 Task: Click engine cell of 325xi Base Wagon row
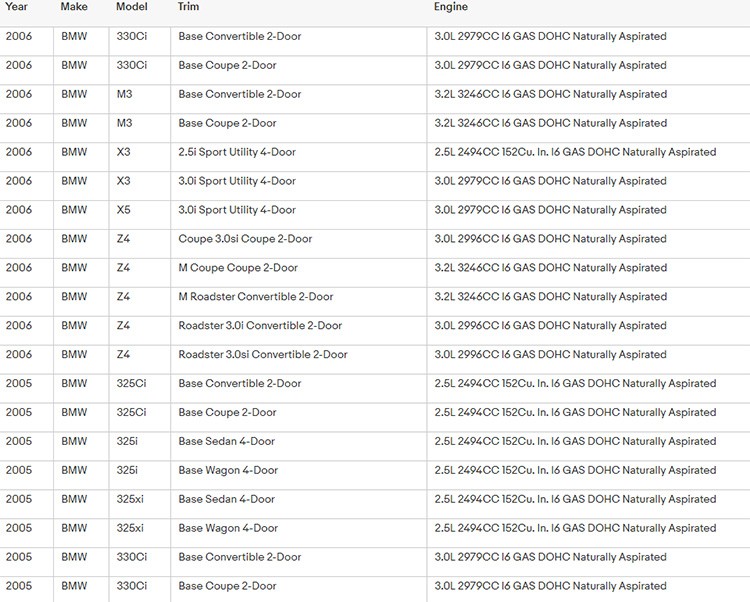pos(575,528)
